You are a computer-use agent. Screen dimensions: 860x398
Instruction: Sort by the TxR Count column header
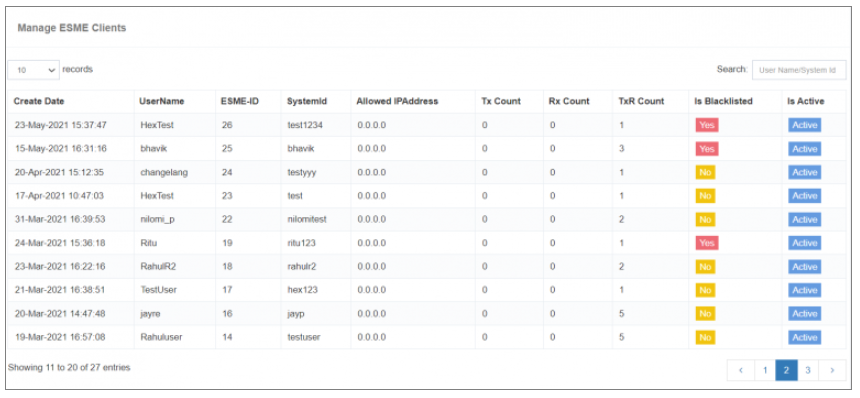641,101
